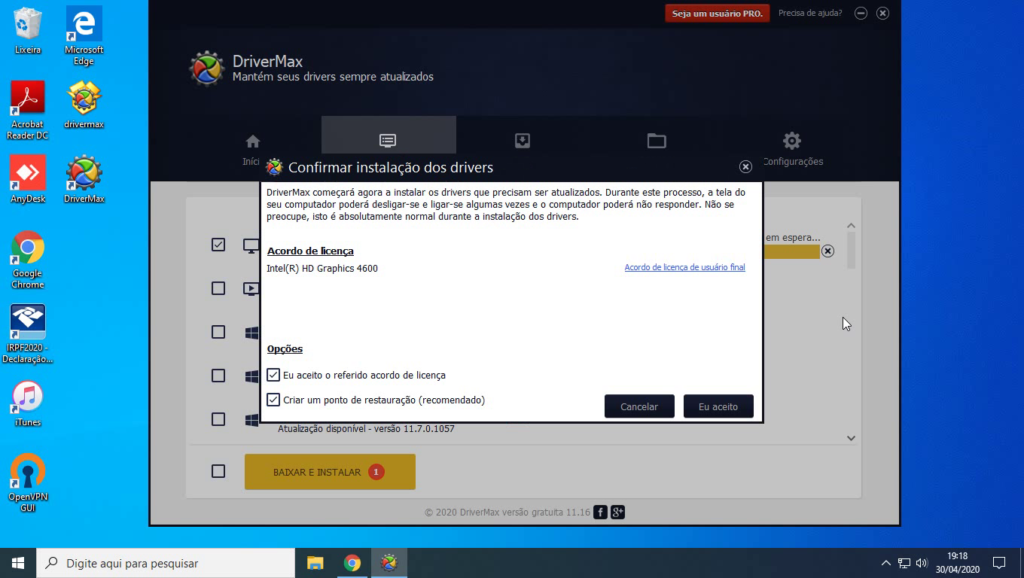Uncheck 'Eu aceito o referido acordo de licença'

(274, 375)
